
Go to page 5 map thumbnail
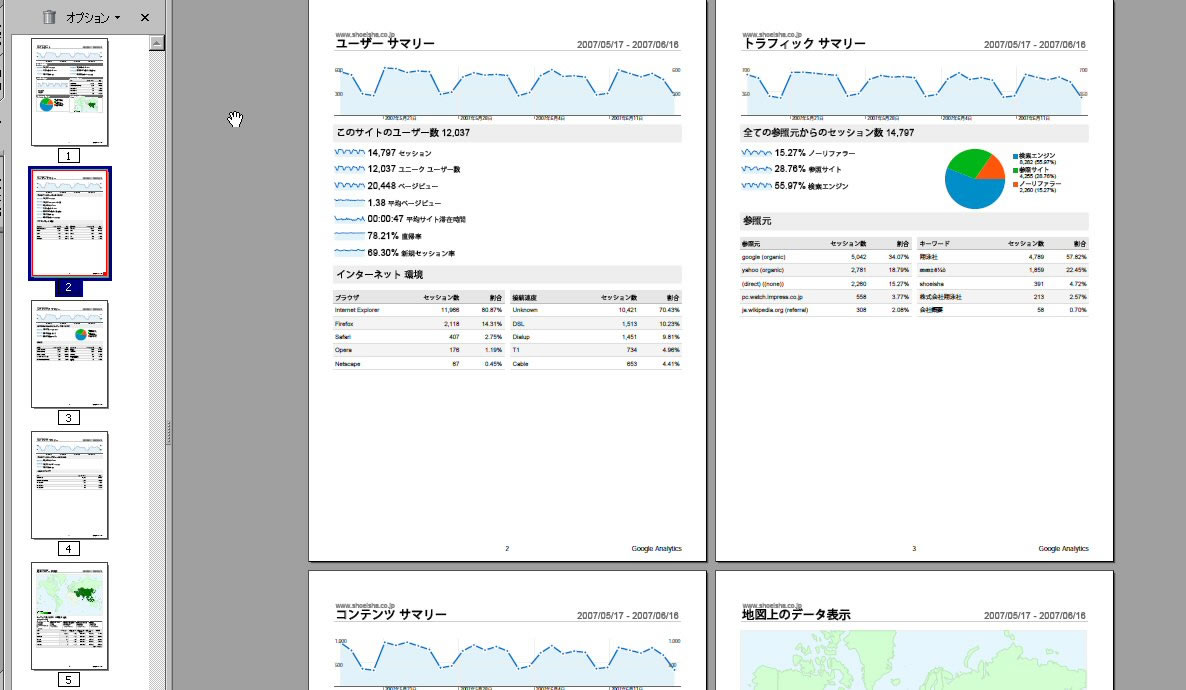coord(69,616)
